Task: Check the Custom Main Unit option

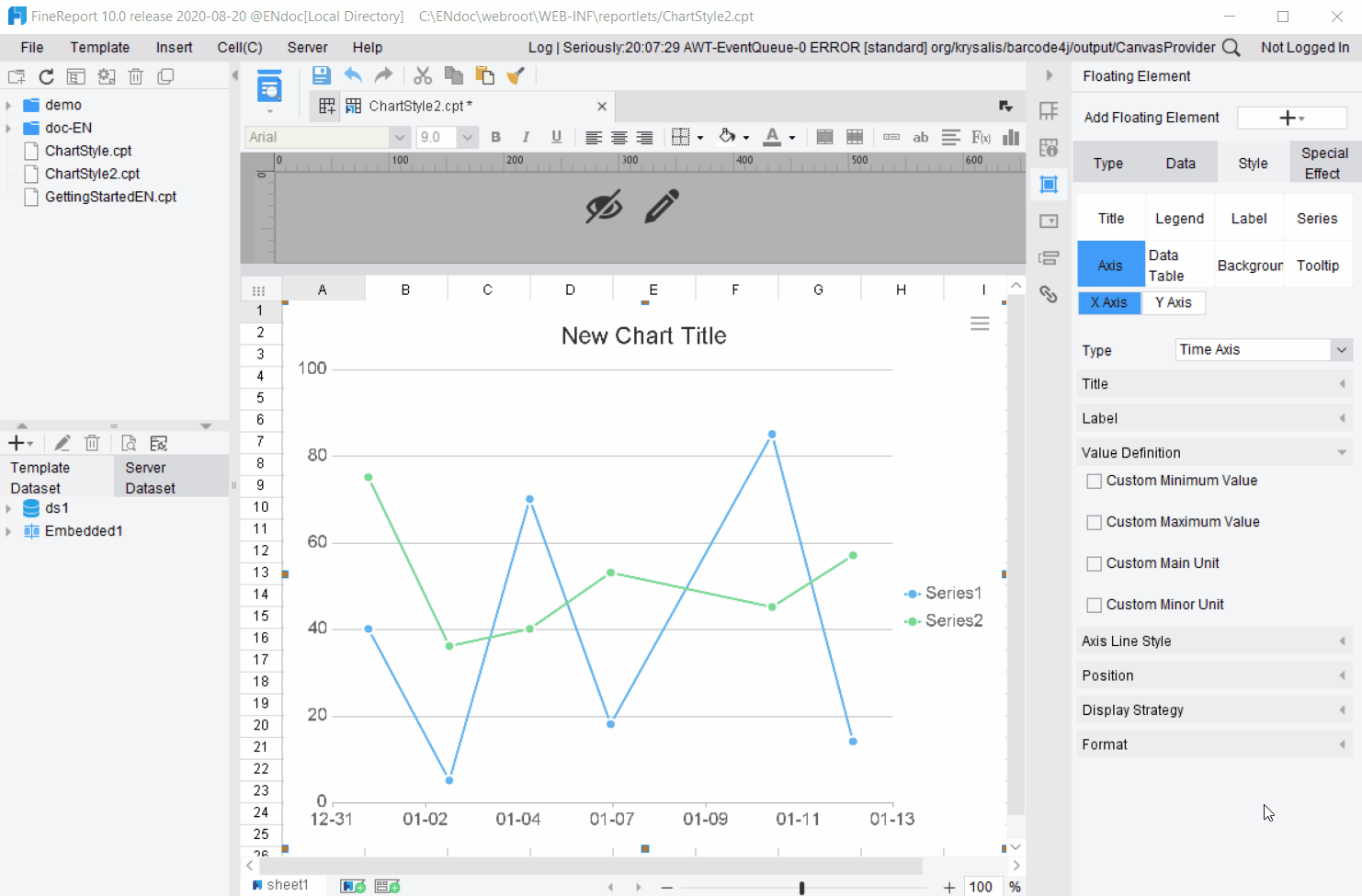Action: (x=1094, y=563)
